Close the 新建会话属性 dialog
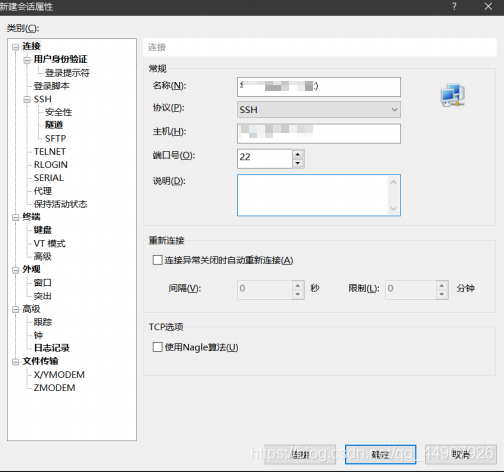The image size is (504, 472). tap(488, 6)
